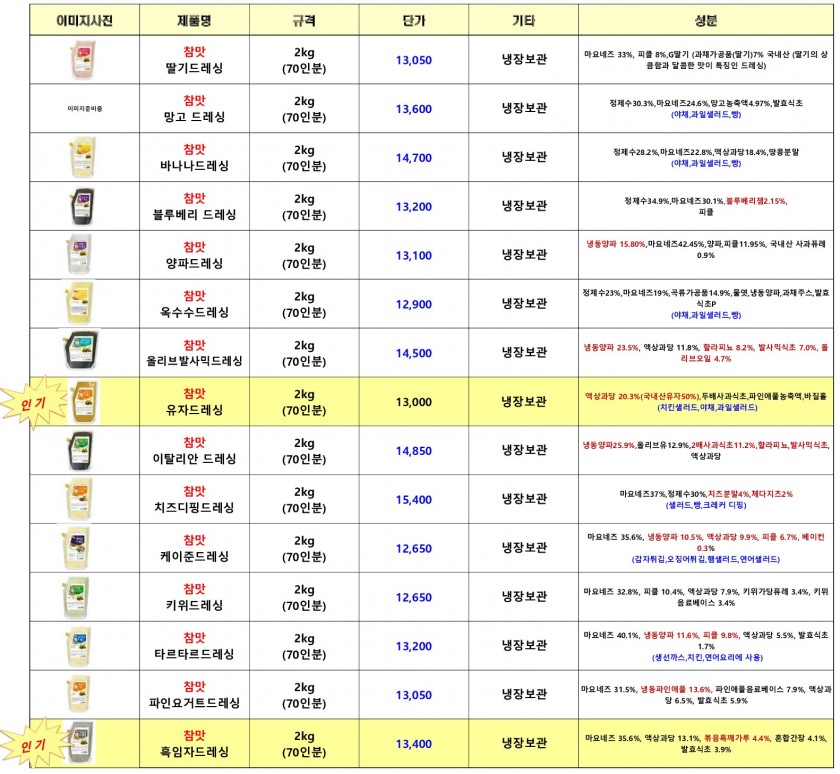Click the 딸기드레싱 product thumbnail
Screen dimensions: 840x774
82,60
